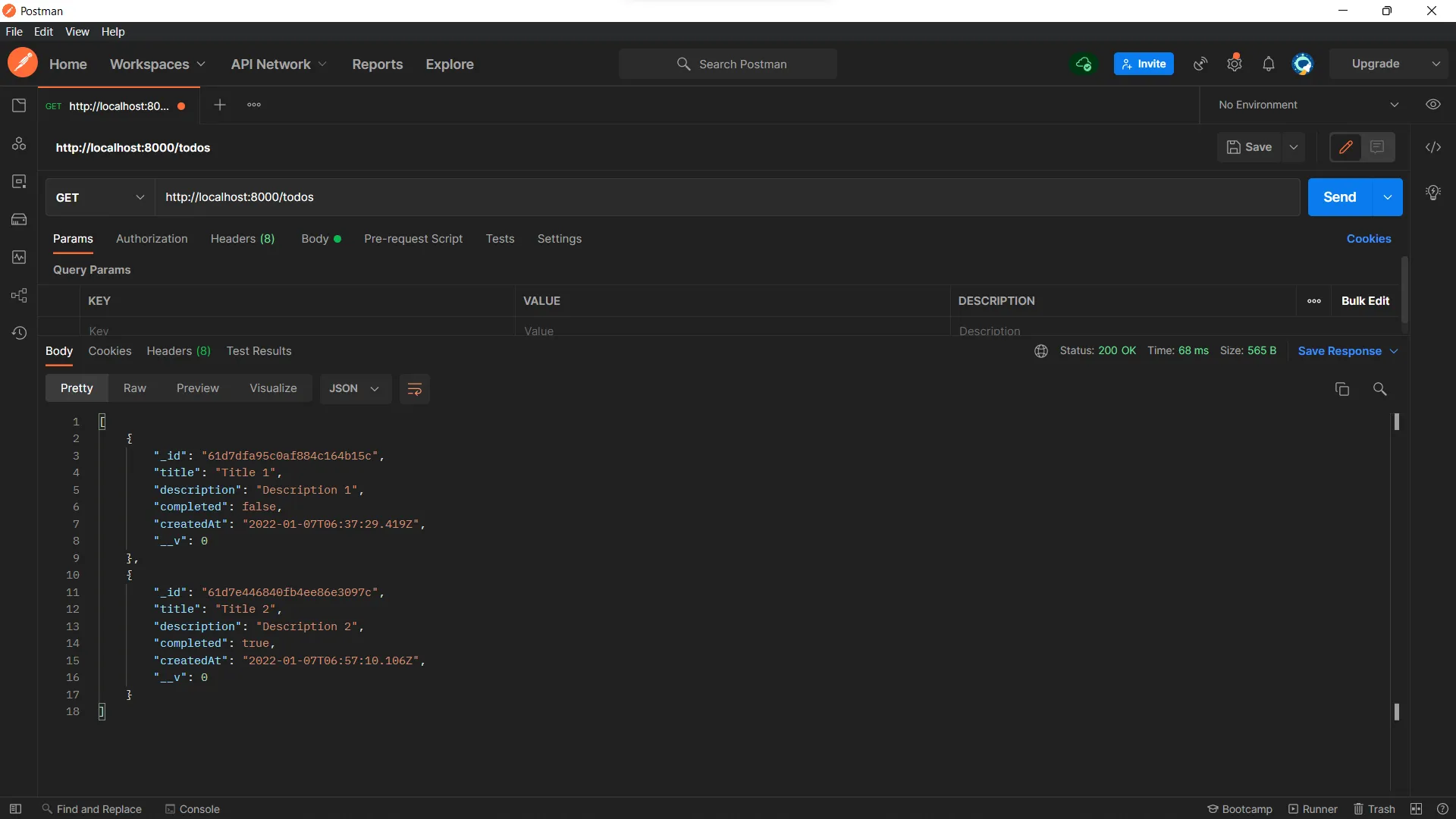
Task: Open Find and Replace
Action: [x=92, y=809]
